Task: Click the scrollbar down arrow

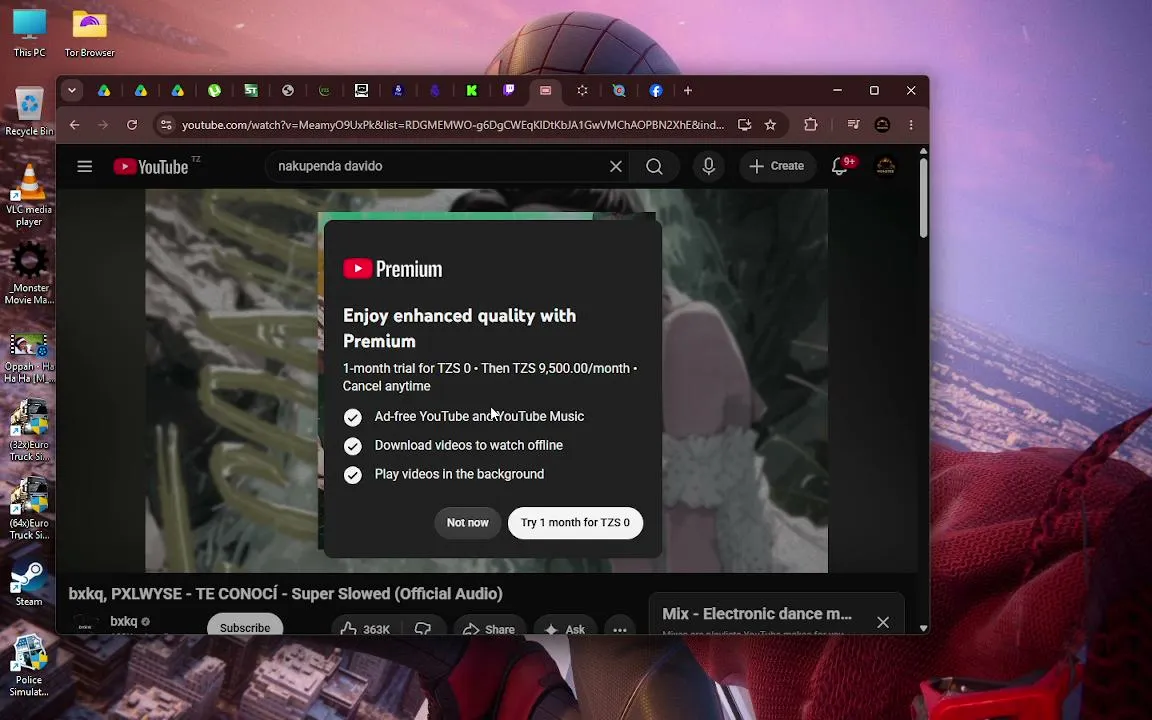Action: tap(924, 628)
